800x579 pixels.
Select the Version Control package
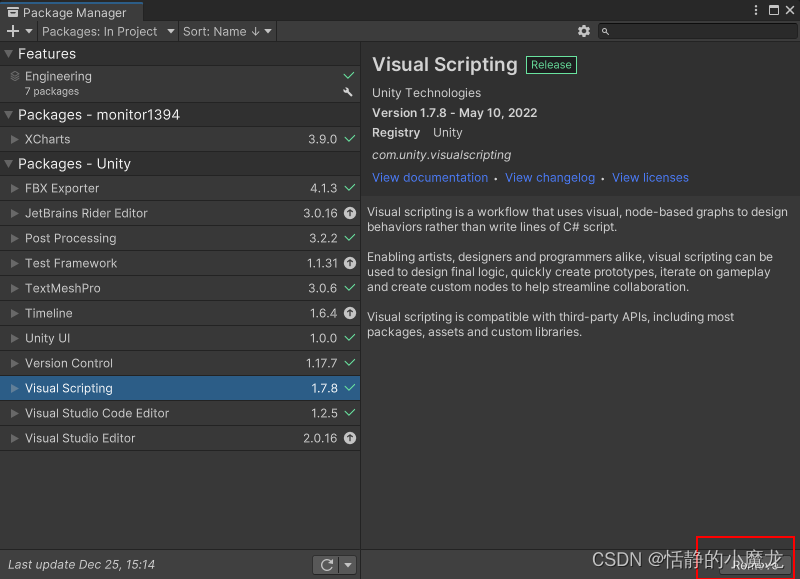pos(180,363)
